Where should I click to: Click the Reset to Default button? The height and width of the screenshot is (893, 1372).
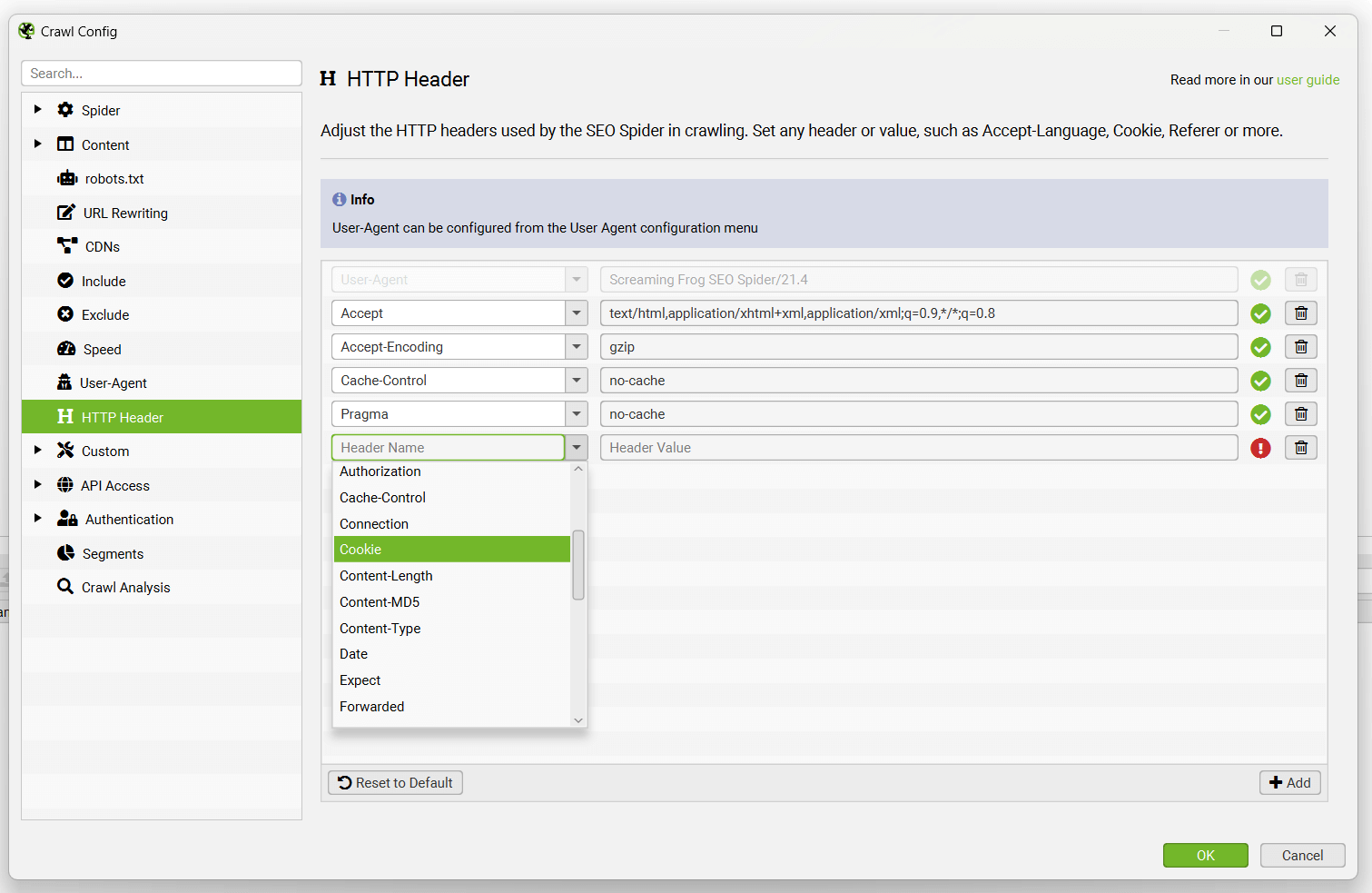tap(394, 782)
